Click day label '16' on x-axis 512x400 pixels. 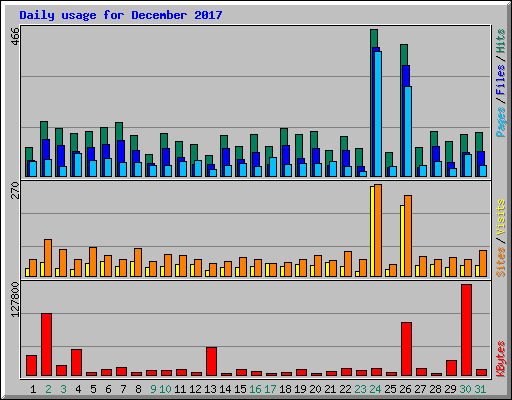point(255,389)
